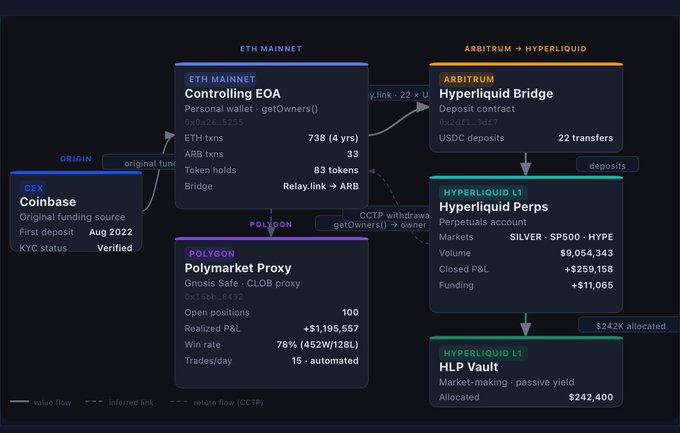The height and width of the screenshot is (433, 680).
Task: Click the Volume value '$9,054,343'
Action: pos(587,253)
